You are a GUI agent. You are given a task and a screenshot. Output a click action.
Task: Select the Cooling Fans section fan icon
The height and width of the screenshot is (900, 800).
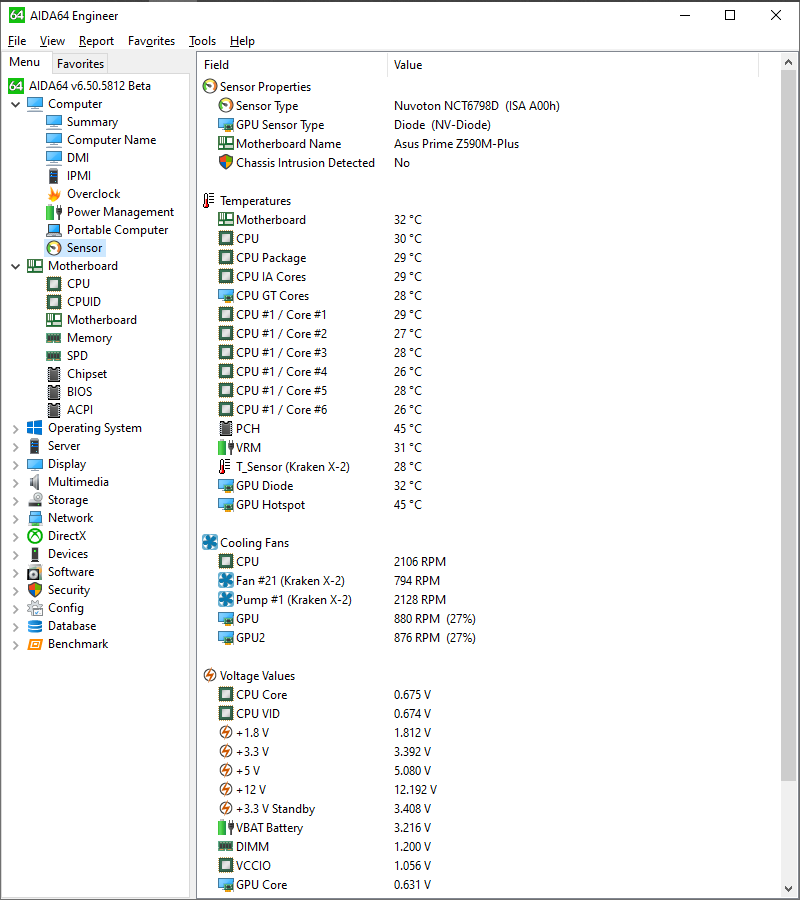(210, 542)
